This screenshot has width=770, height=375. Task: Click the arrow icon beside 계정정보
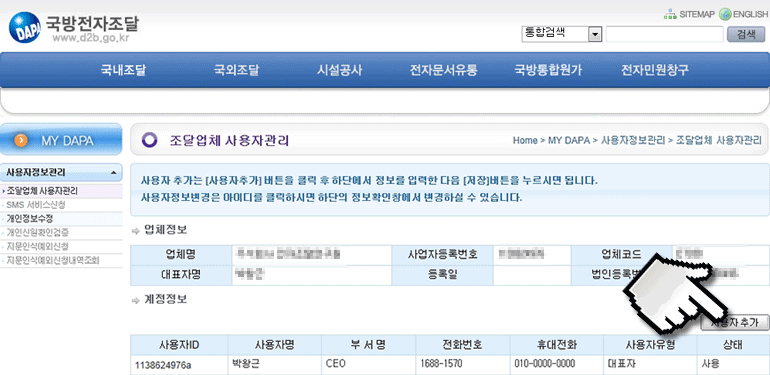136,300
